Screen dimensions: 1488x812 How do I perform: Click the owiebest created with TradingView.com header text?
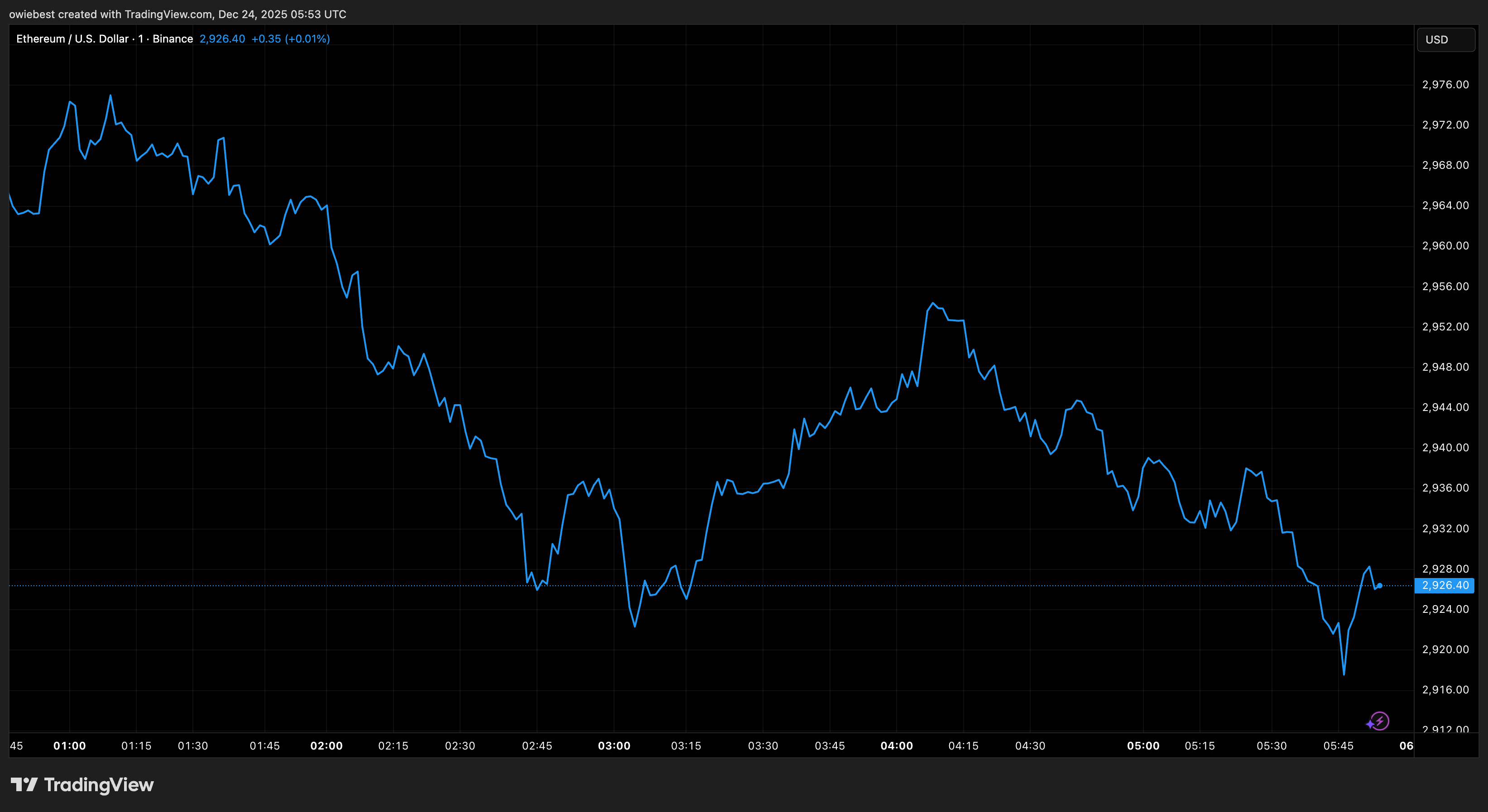[x=178, y=14]
